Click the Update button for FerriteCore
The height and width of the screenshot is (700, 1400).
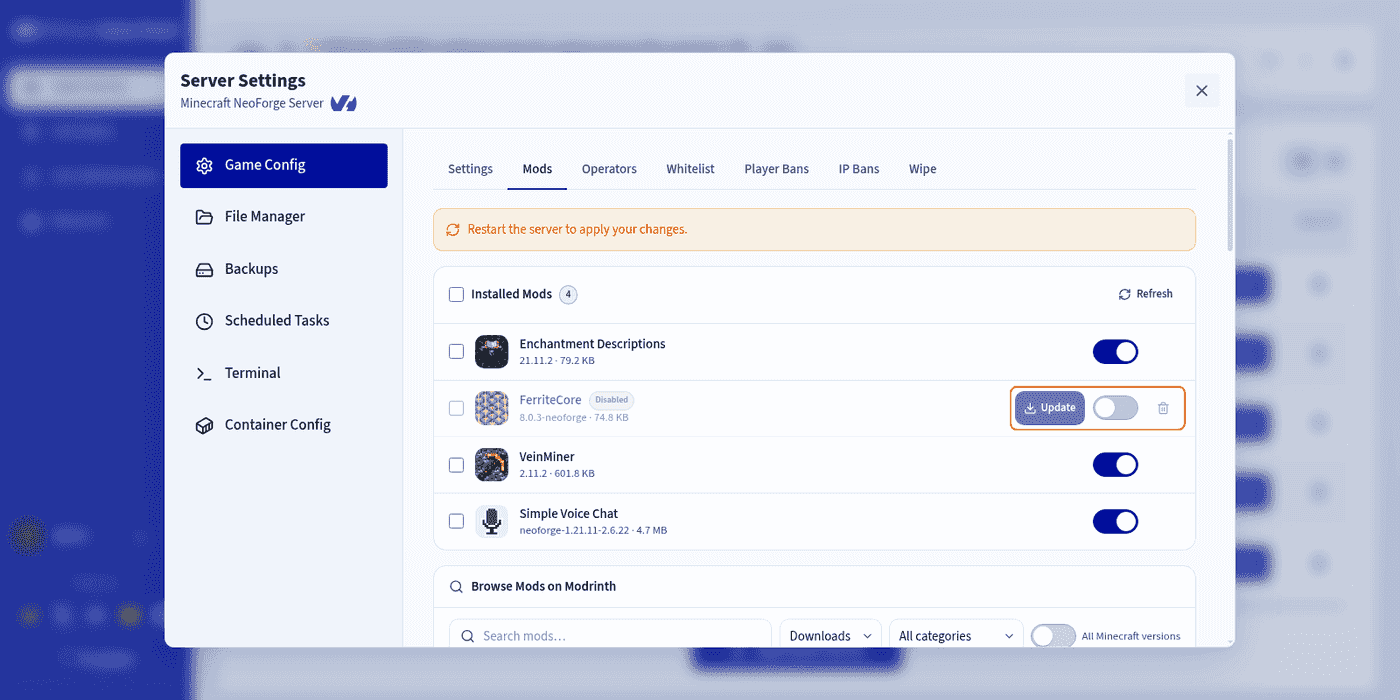[x=1050, y=408]
